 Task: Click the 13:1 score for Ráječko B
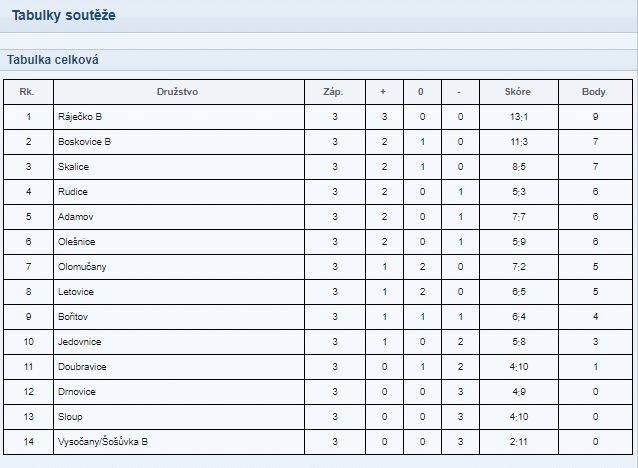click(519, 117)
